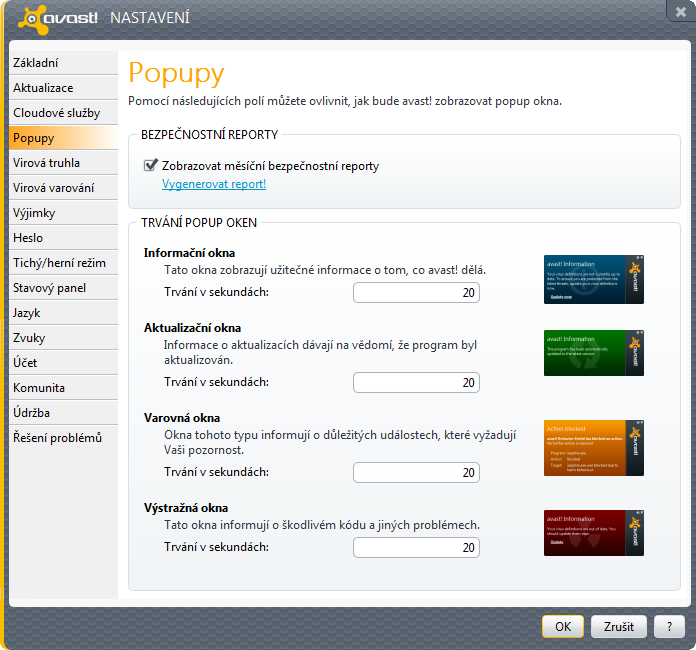This screenshot has height=650, width=696.
Task: Focus the Informační okna duration field
Action: tap(416, 293)
